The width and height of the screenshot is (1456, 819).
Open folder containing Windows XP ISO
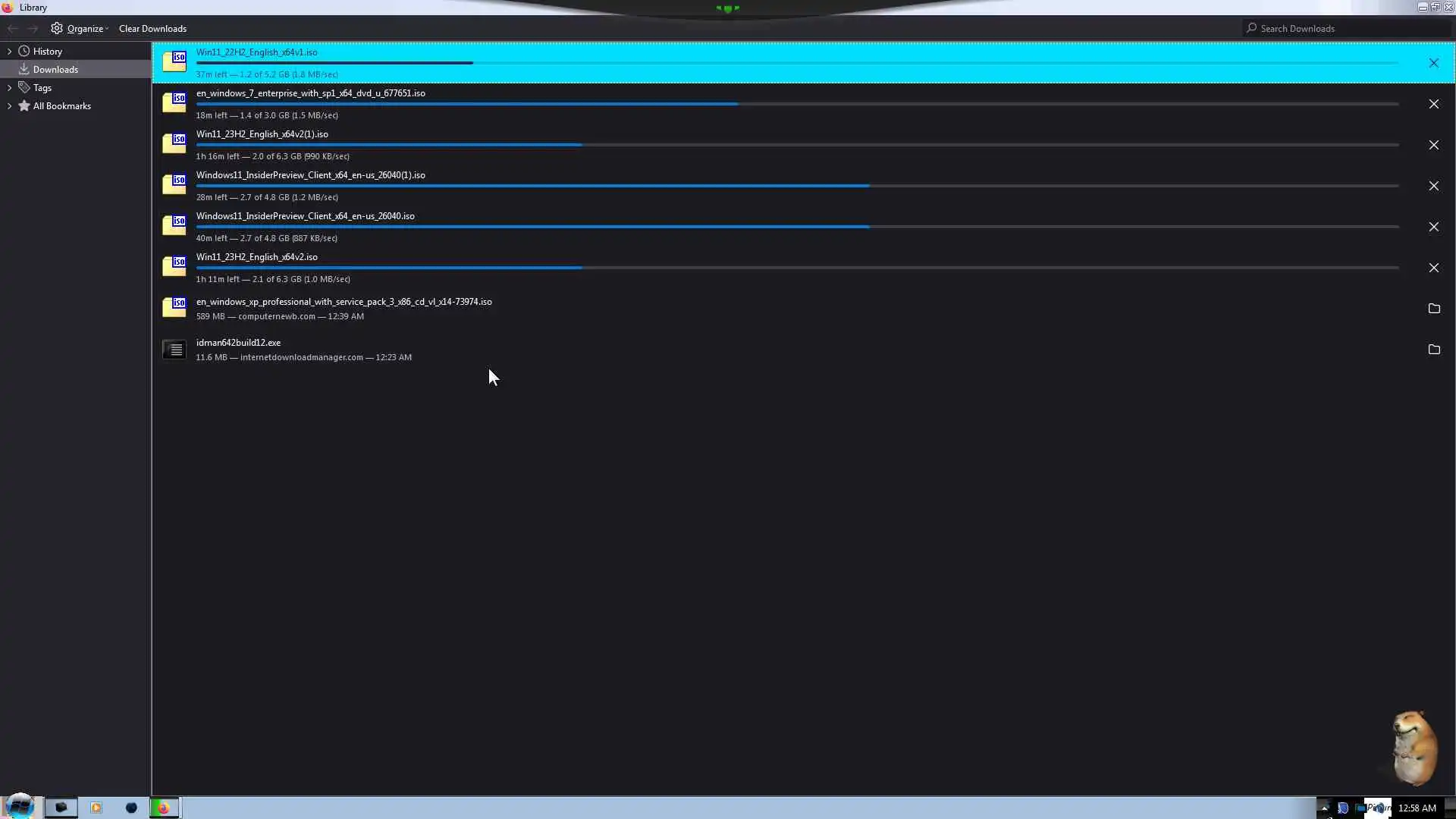[x=1433, y=309]
